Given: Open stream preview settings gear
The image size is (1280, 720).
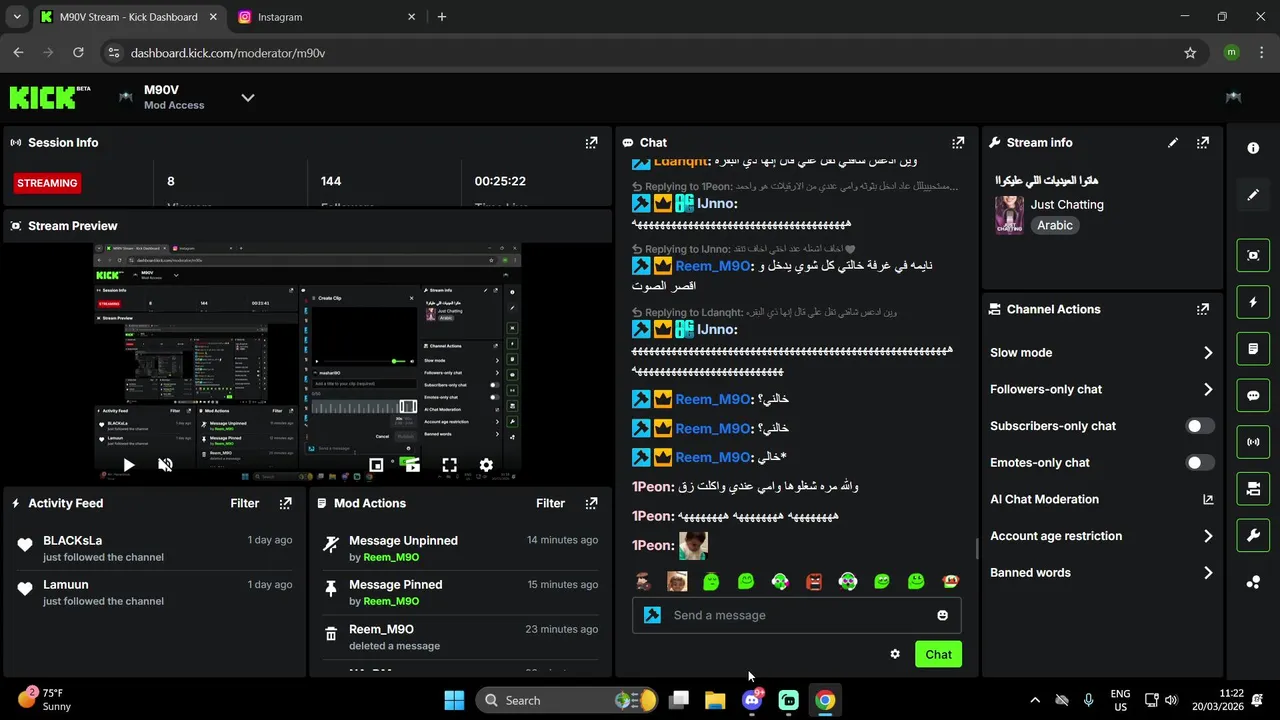Looking at the screenshot, I should [x=486, y=465].
